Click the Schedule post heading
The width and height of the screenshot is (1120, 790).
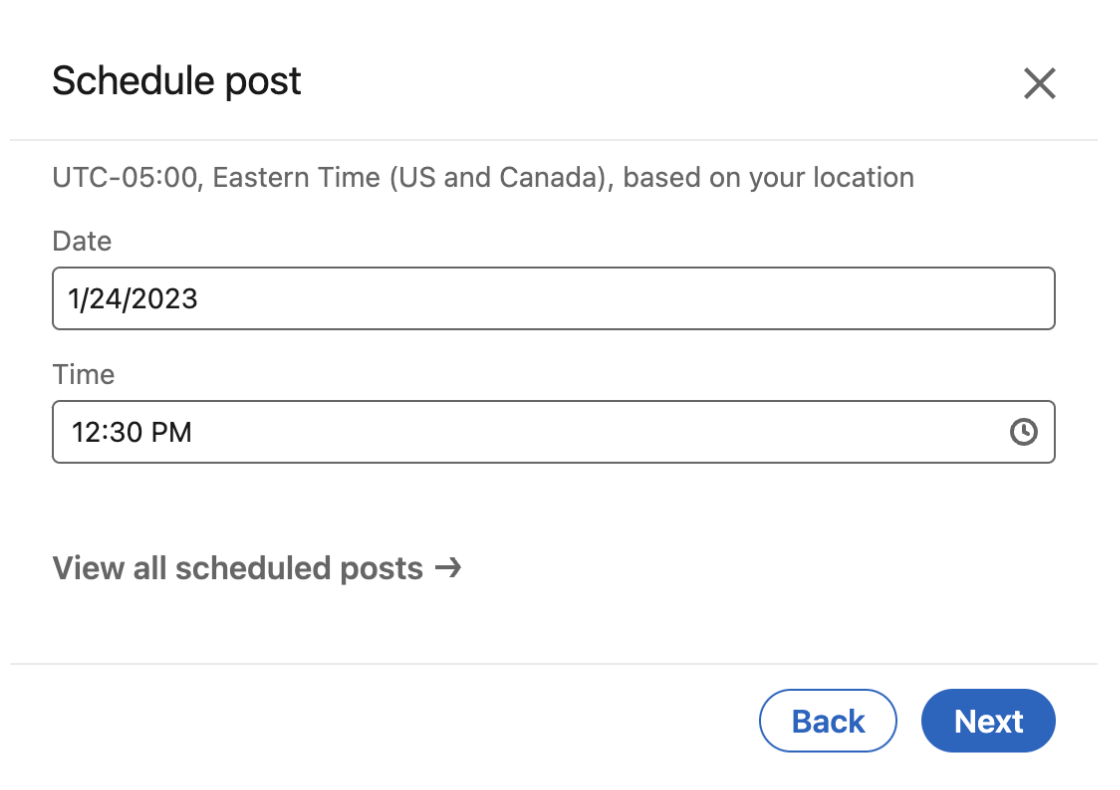(x=176, y=81)
